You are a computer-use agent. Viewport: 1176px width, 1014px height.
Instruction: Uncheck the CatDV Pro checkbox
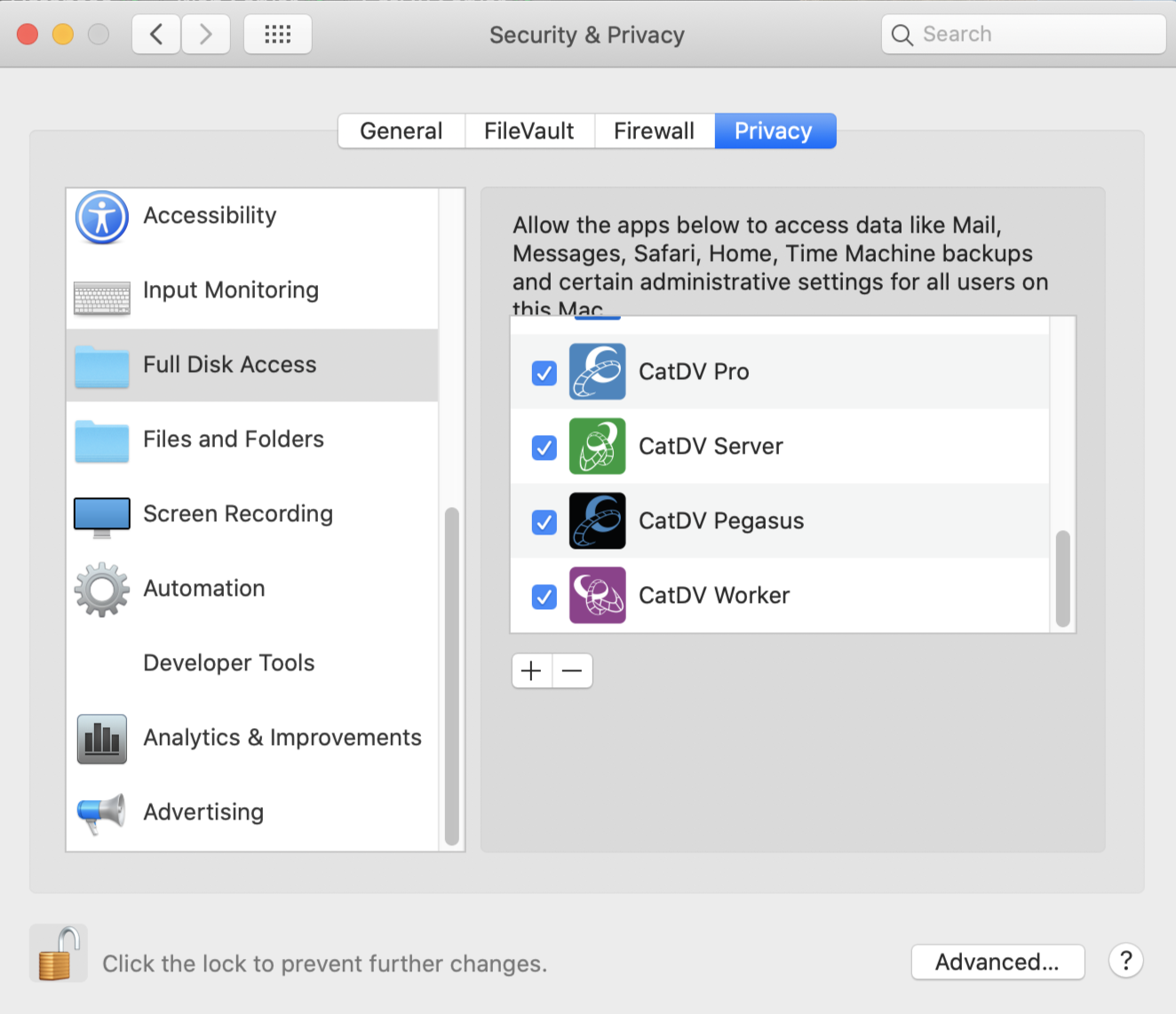(544, 373)
